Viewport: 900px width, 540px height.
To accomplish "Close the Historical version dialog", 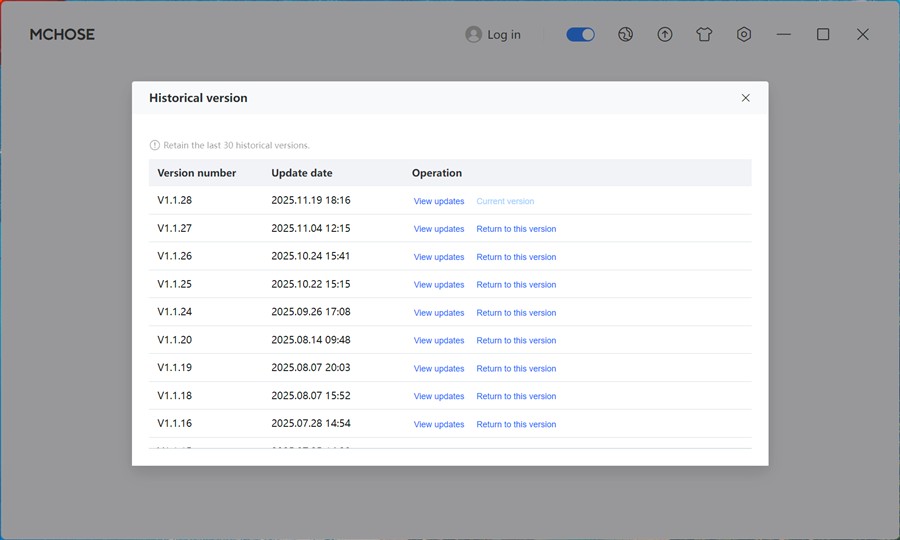I will tap(745, 98).
